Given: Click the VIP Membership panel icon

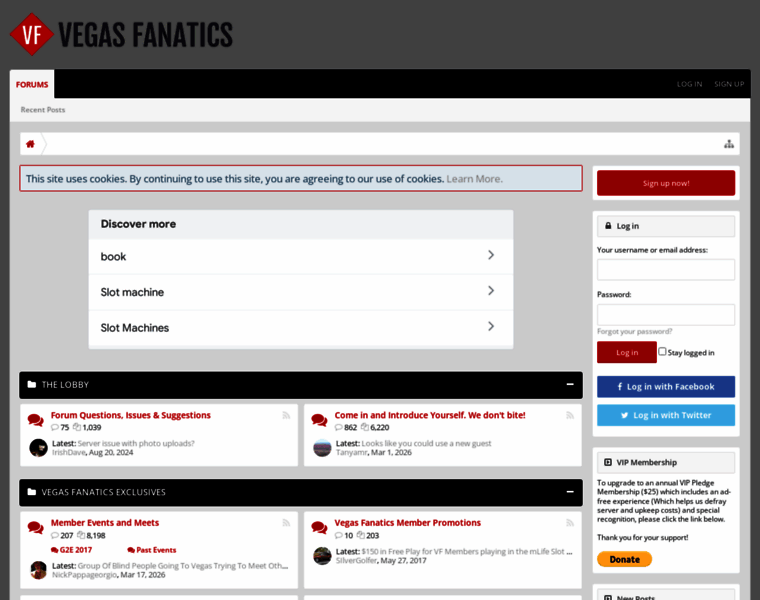Looking at the screenshot, I should [608, 462].
